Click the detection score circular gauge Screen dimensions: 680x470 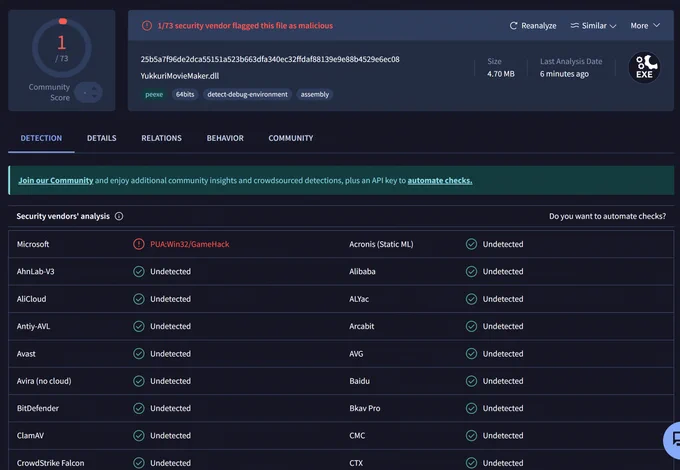62,48
